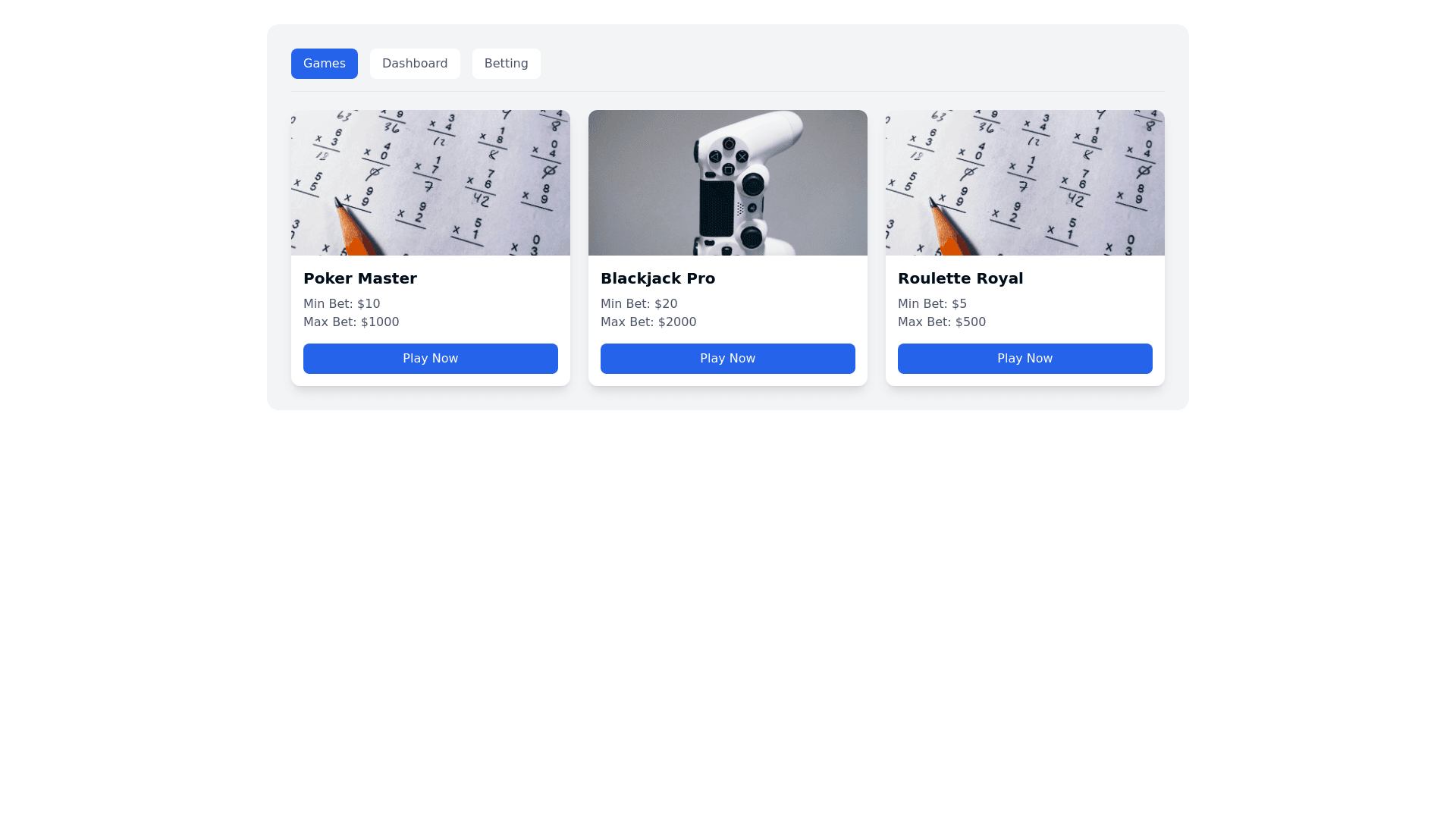Click Play Now for Blackjack Pro
The height and width of the screenshot is (819, 1456).
(x=728, y=359)
